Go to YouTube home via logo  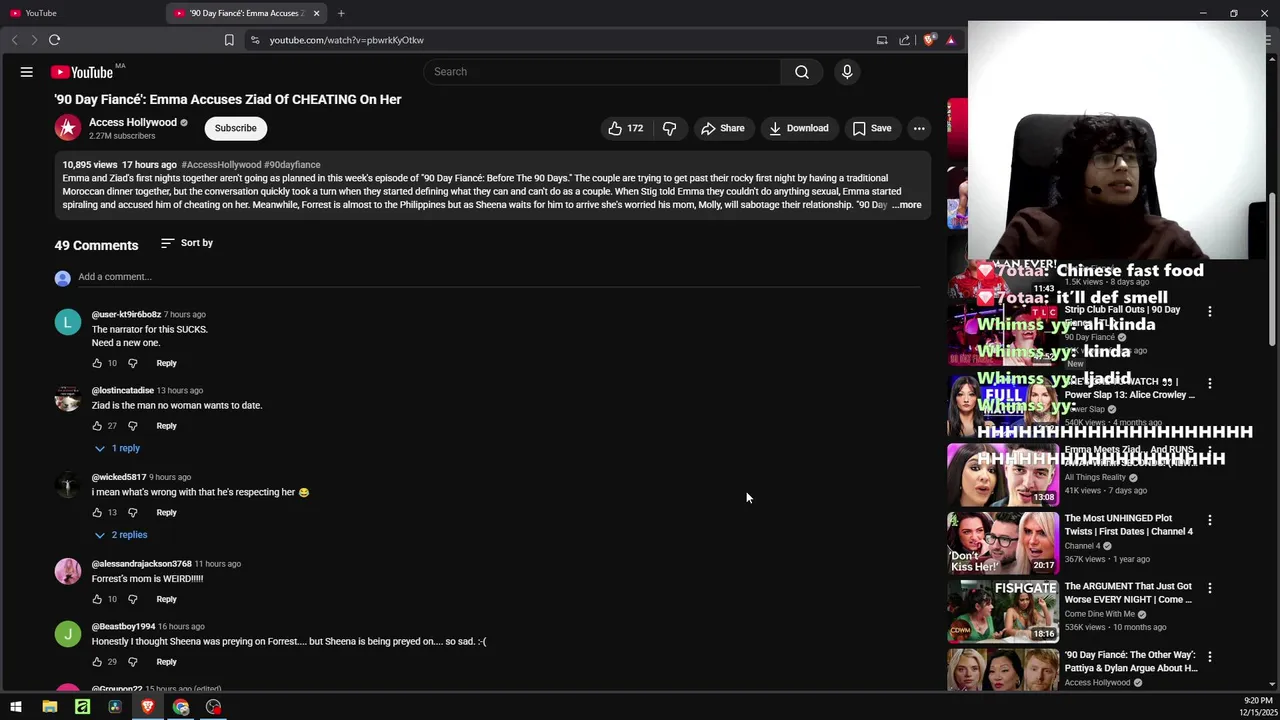click(82, 72)
